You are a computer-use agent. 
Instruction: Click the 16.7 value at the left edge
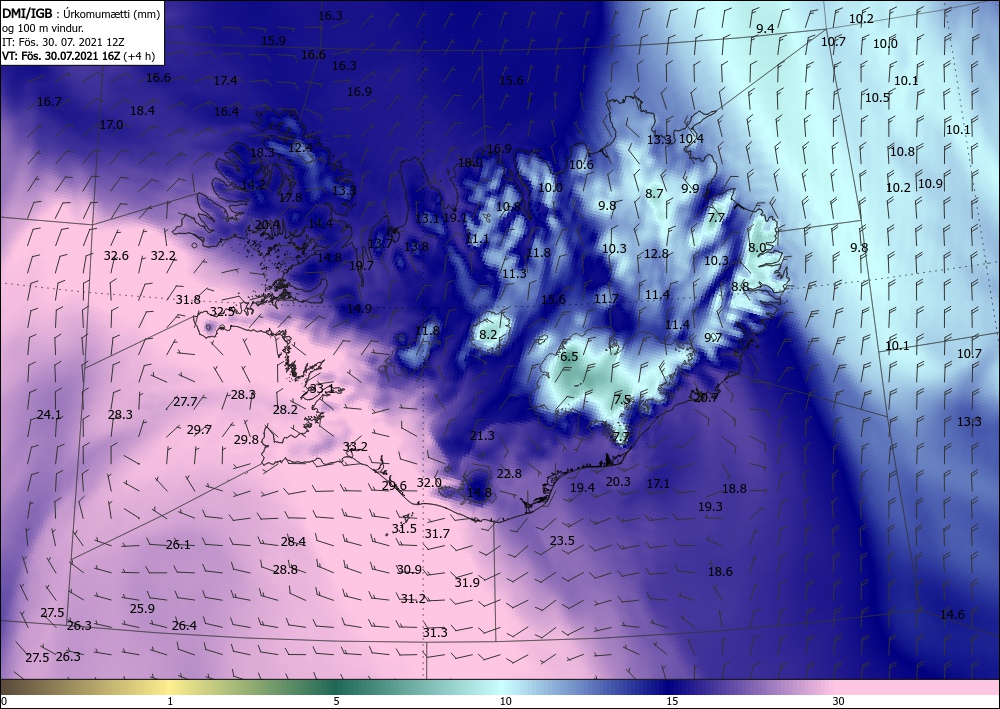(49, 101)
